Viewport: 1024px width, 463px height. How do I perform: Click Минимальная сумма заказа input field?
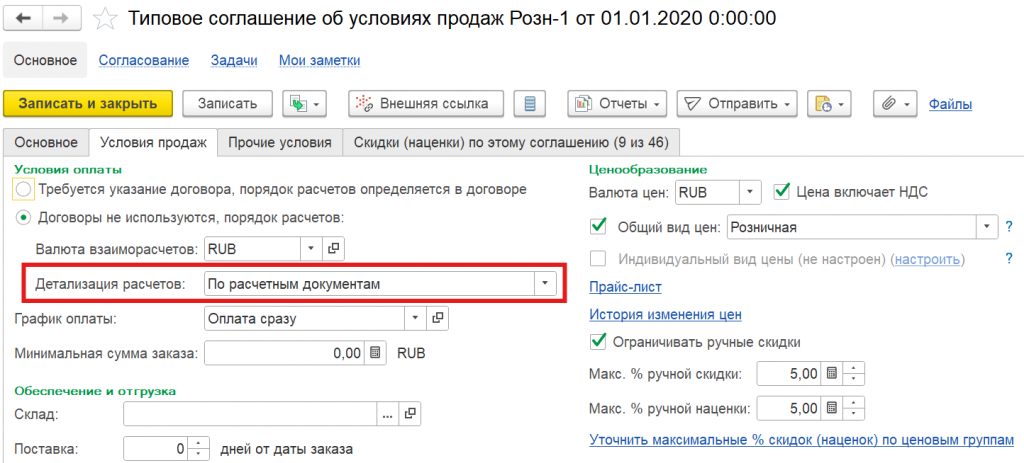pos(284,353)
